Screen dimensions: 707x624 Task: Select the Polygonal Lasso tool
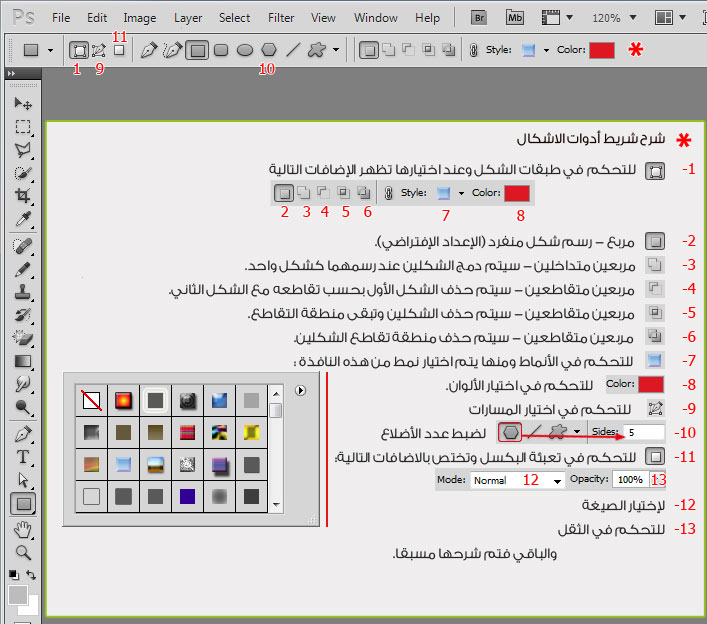23,150
